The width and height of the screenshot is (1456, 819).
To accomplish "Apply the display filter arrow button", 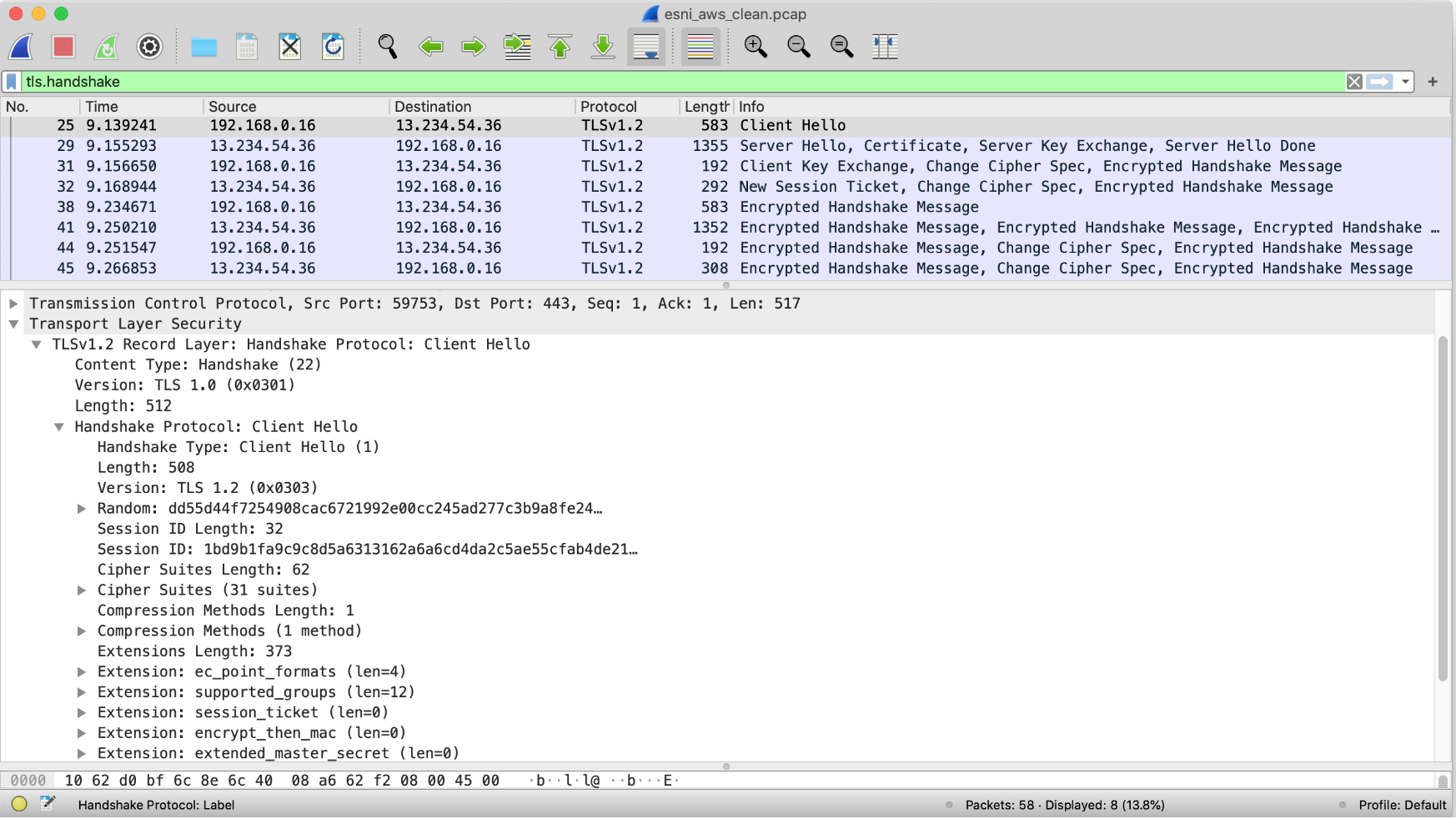I will [x=1380, y=82].
